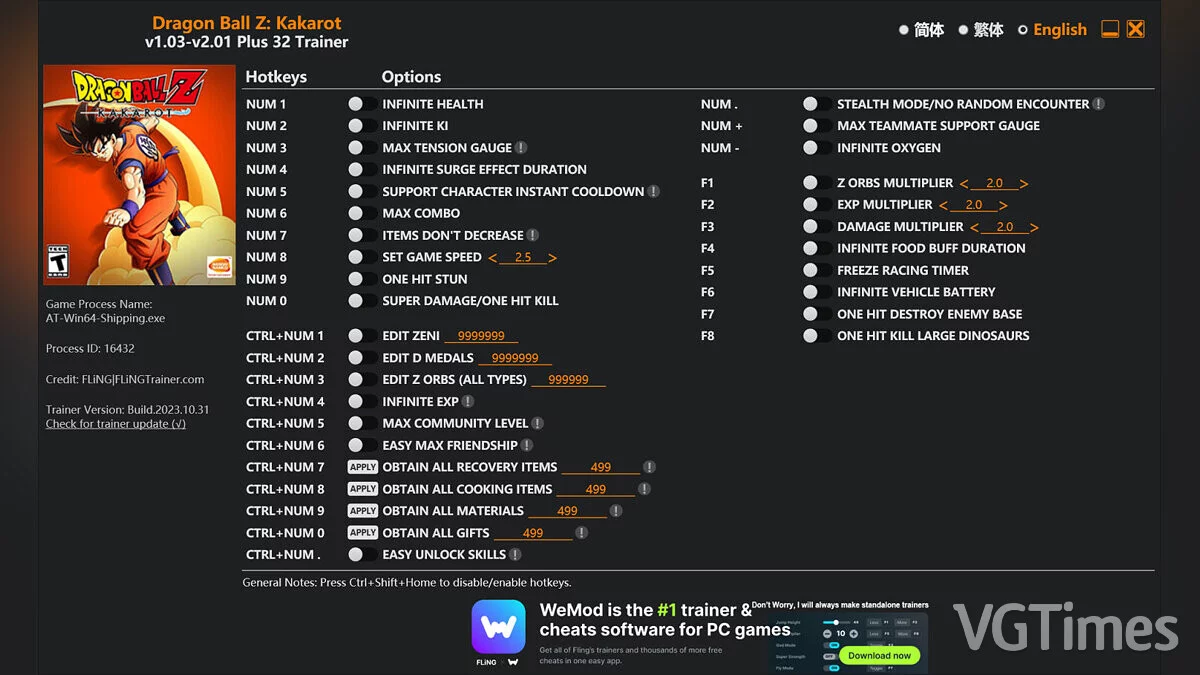Switch language to 简体
1200x675 pixels.
pyautogui.click(x=921, y=30)
